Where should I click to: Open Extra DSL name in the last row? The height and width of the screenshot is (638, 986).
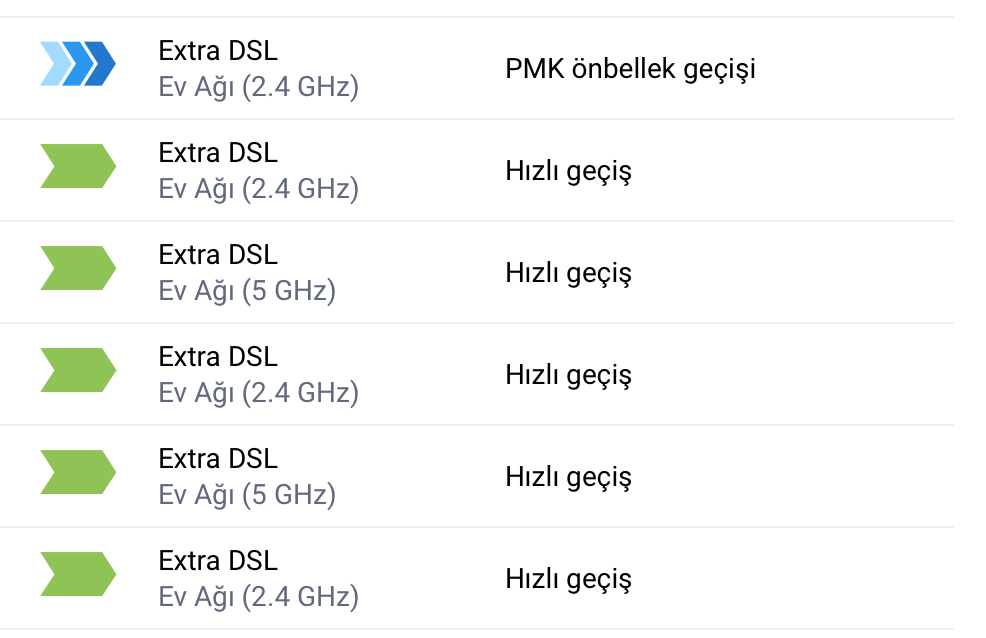coord(218,561)
